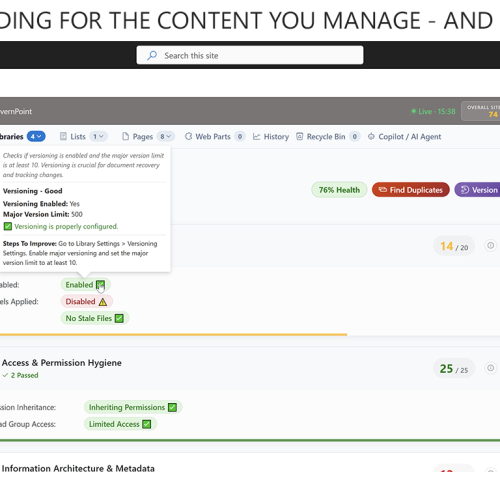Click the History chart icon
The image size is (500, 500).
coord(256,137)
